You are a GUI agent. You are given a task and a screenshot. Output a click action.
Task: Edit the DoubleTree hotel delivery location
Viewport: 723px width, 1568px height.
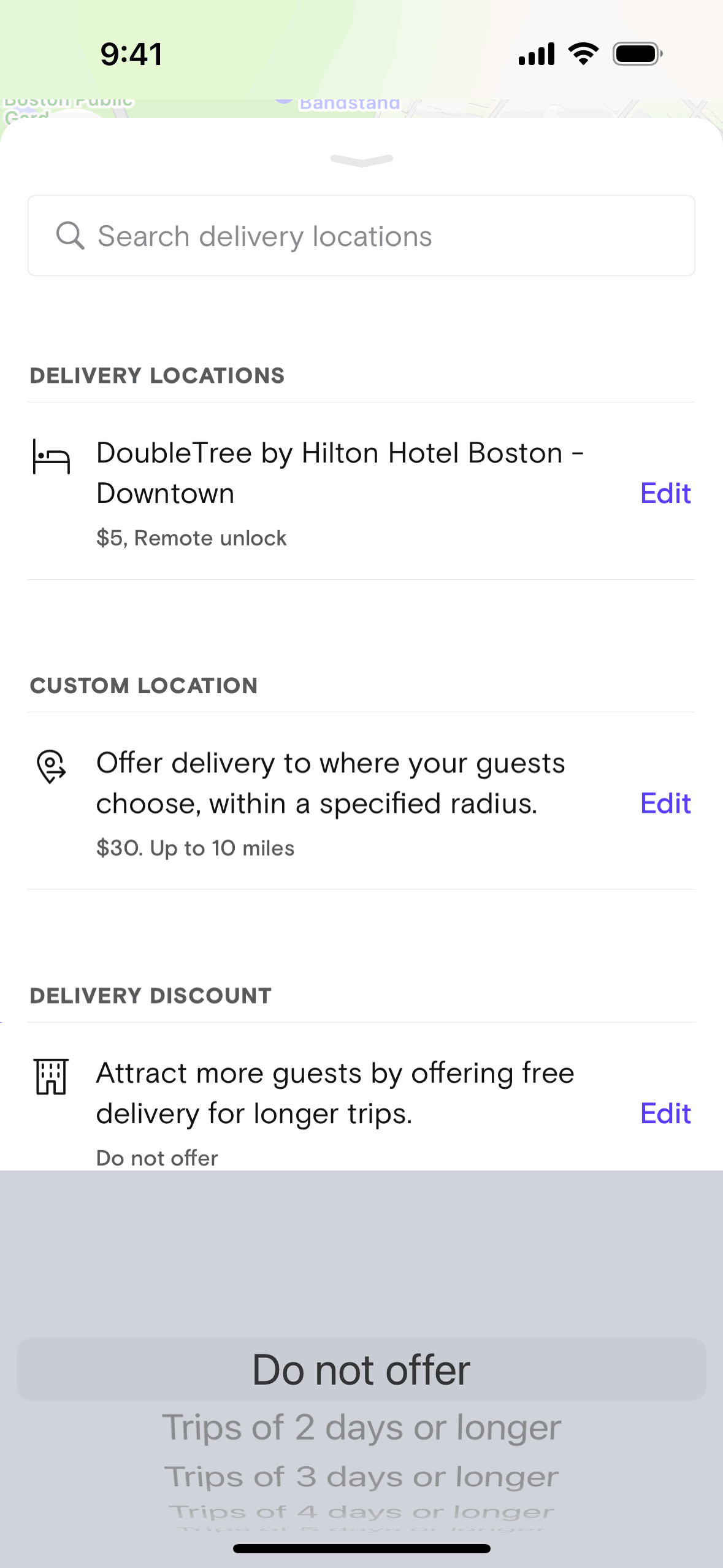point(665,493)
